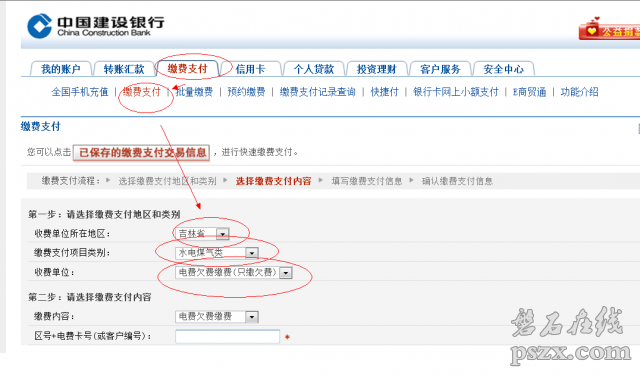The width and height of the screenshot is (640, 375).
Task: Click 确认缴费支付信息 step text
Action: 457,181
